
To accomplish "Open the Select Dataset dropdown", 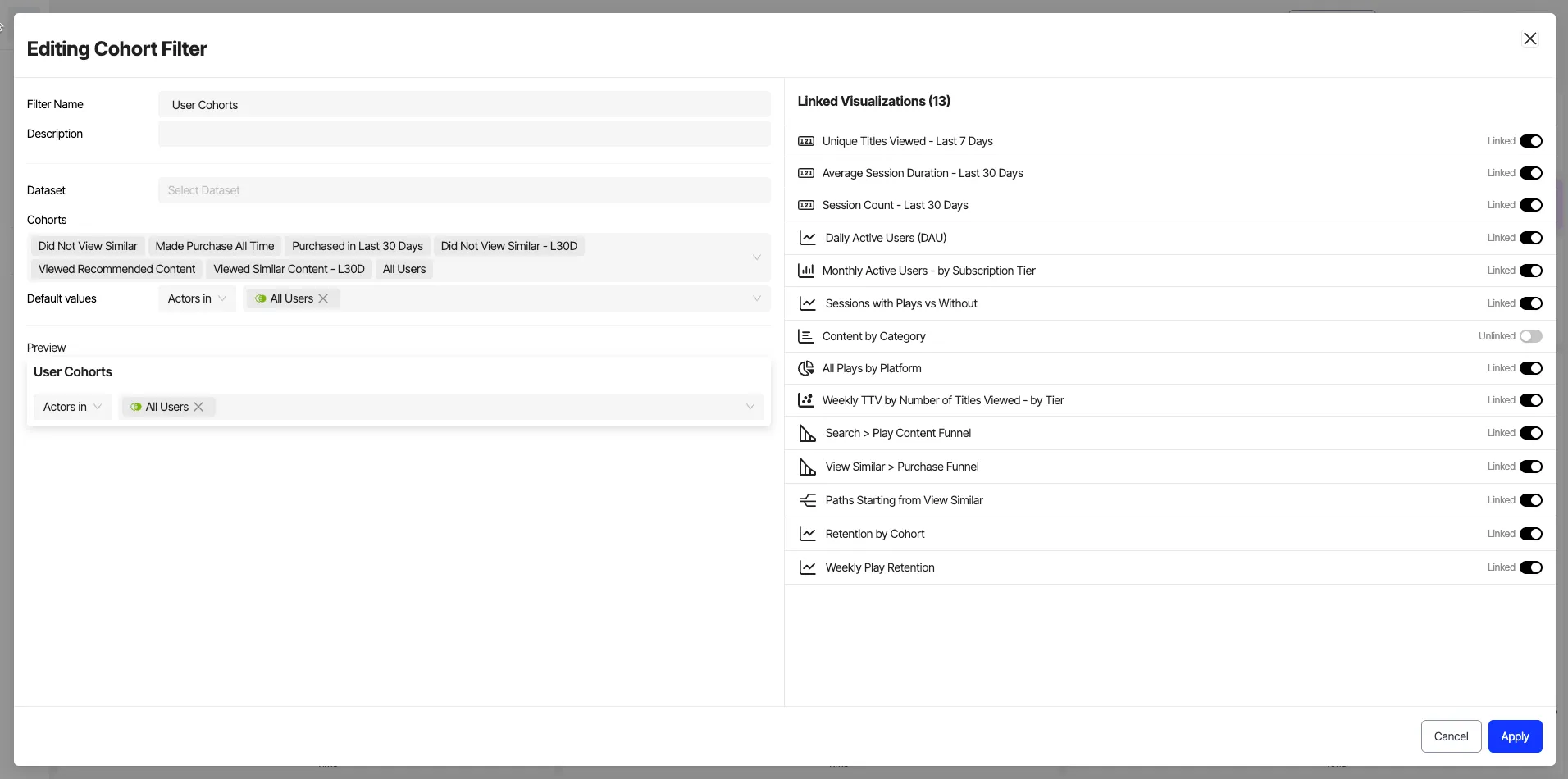I will [x=464, y=190].
